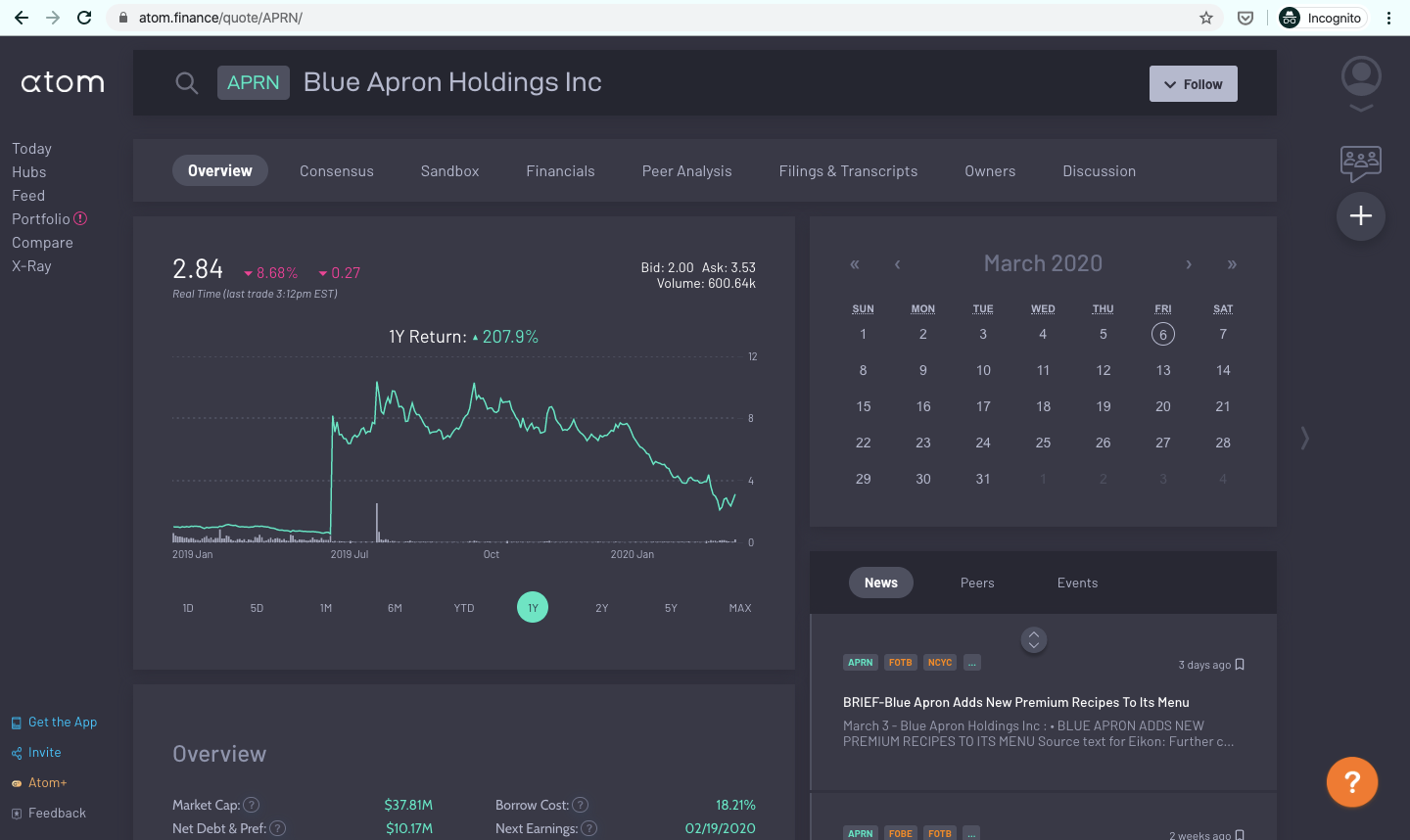1410x840 pixels.
Task: Click the Market Cap help icon
Action: (x=252, y=805)
